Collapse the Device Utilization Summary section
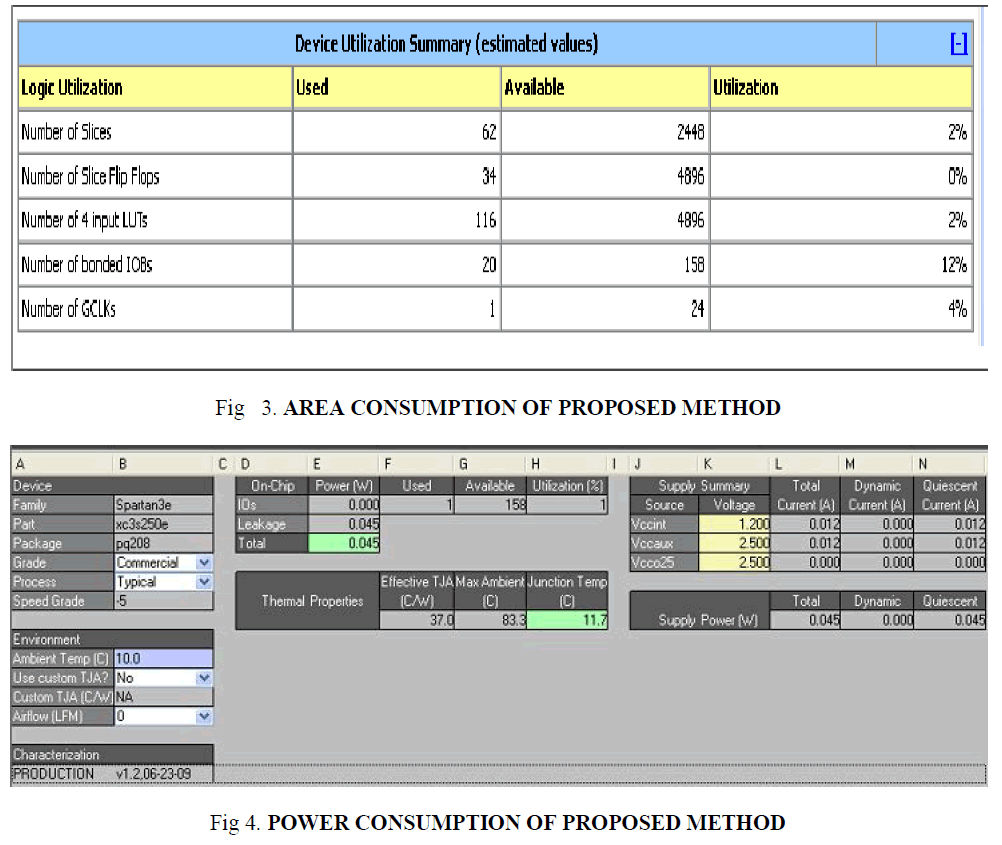 point(958,44)
